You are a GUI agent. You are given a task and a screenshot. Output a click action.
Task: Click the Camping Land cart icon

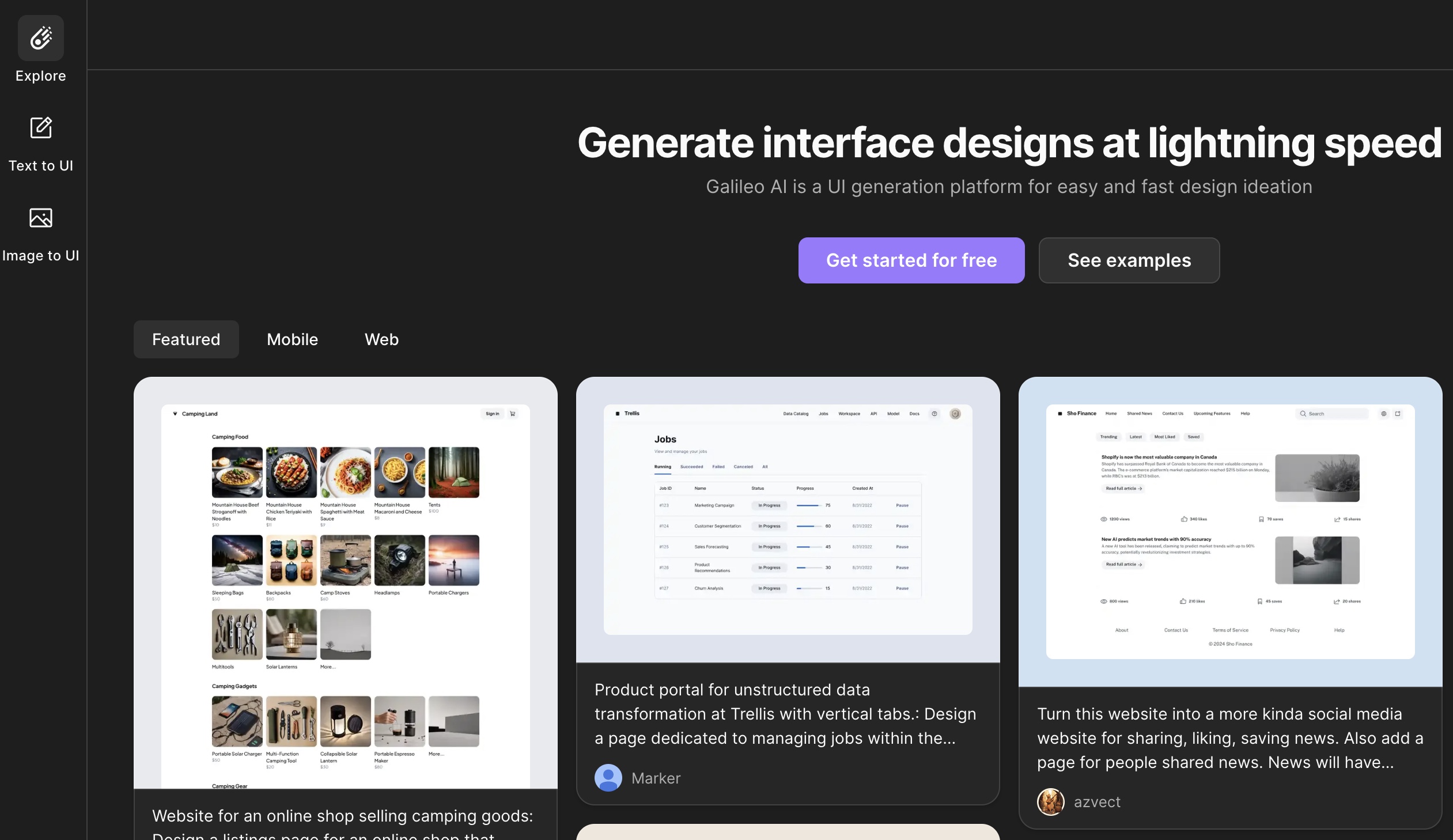[513, 413]
